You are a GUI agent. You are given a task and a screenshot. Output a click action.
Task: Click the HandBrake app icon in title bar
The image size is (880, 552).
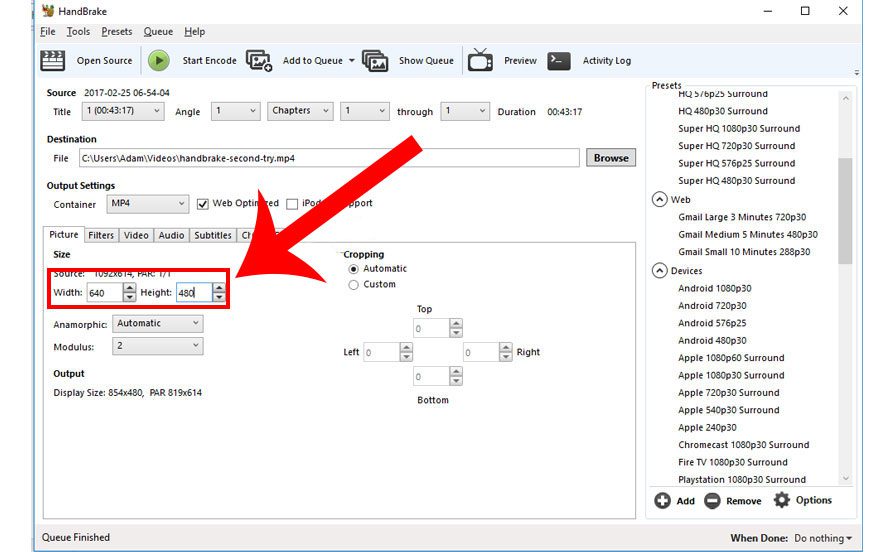[48, 11]
